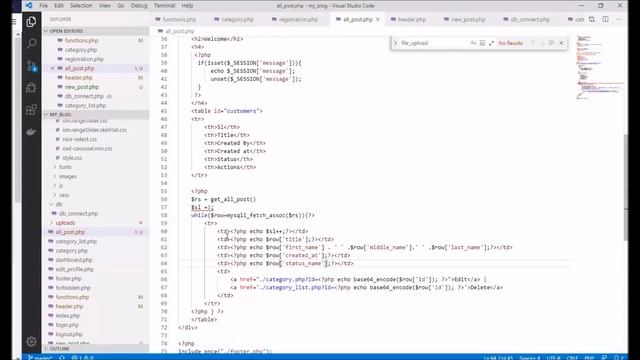Open the Edit menu

pyautogui.click(x=59, y=6)
